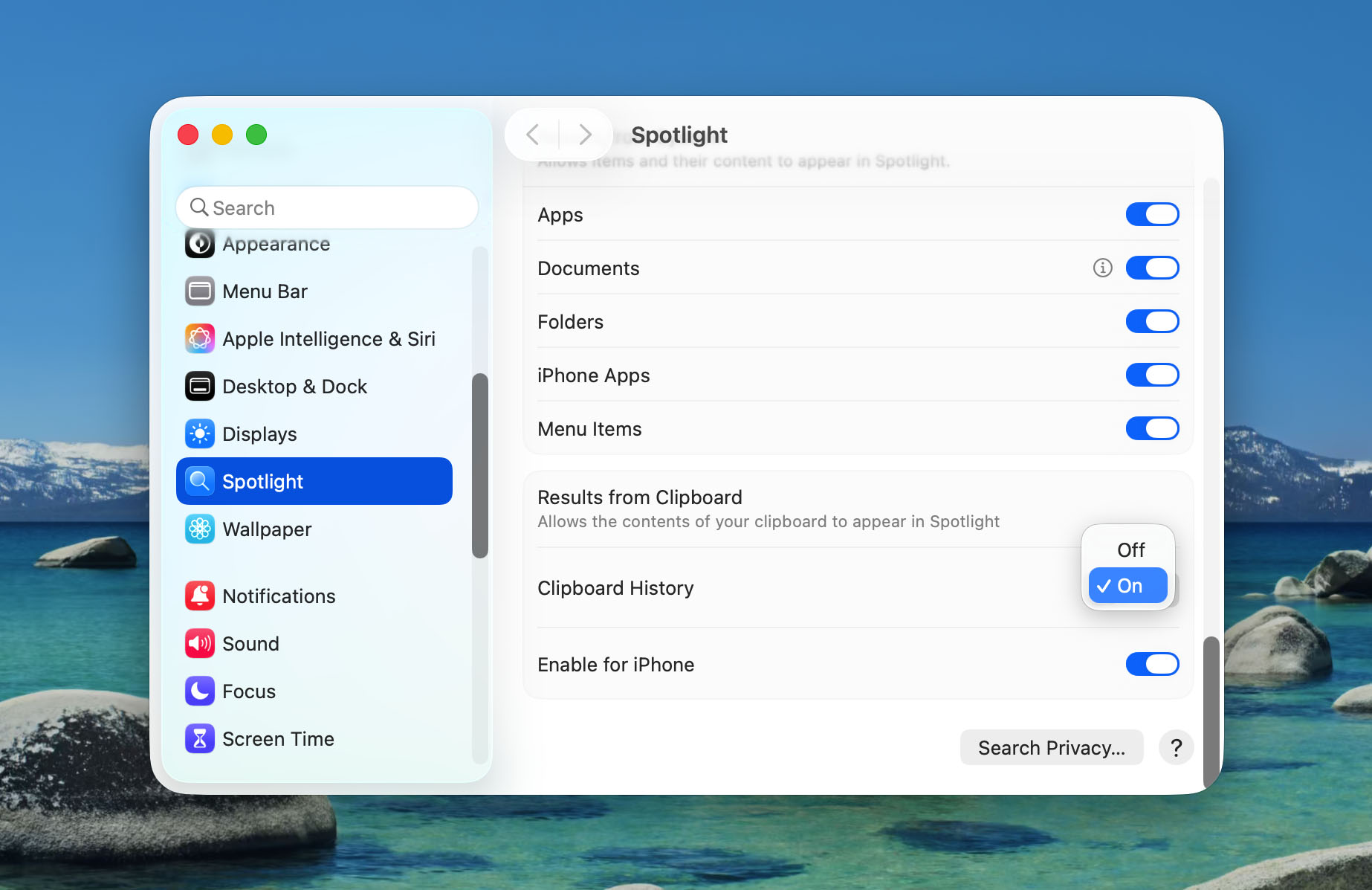Screen dimensions: 1372x890
Task: Open the Displays settings pane
Action: 314,433
